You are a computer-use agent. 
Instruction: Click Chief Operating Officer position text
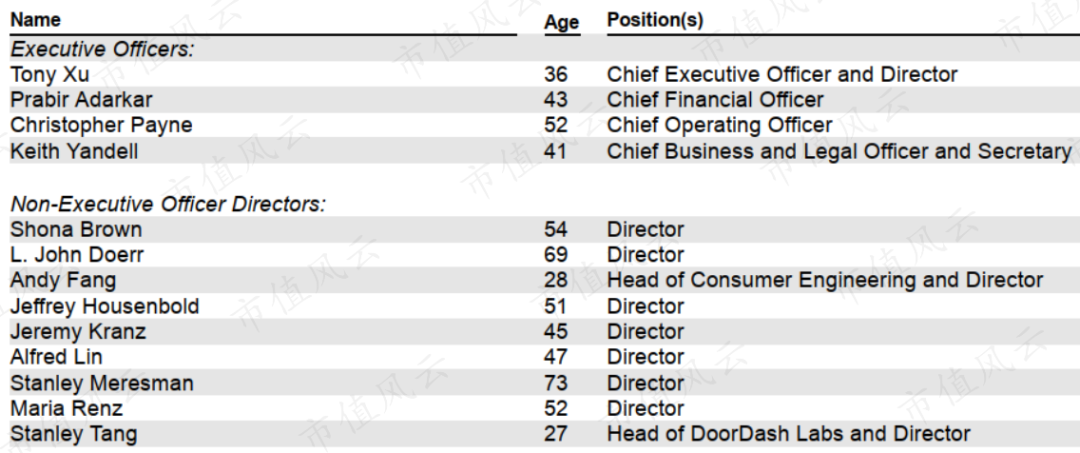pos(719,126)
